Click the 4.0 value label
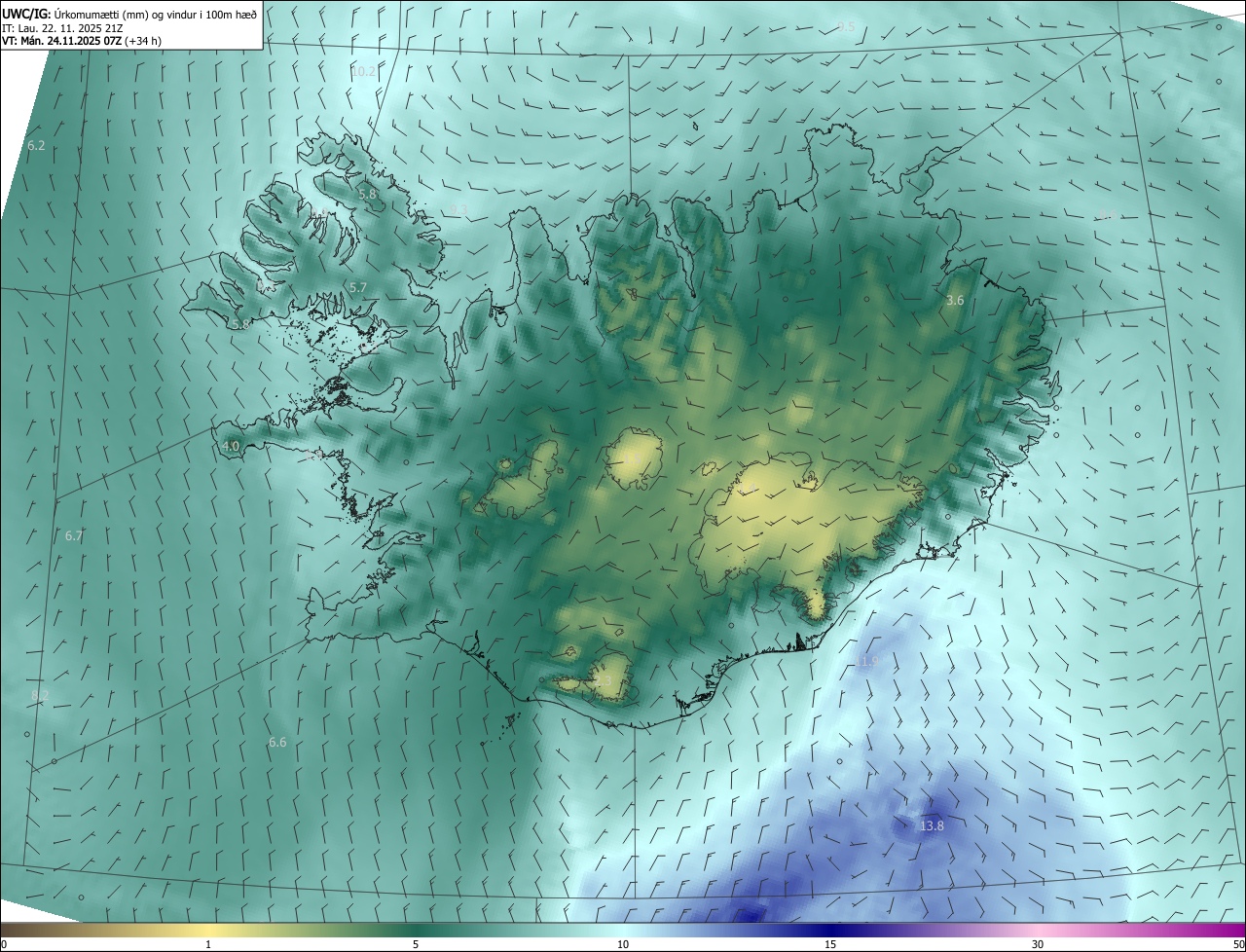This screenshot has width=1246, height=952. (x=231, y=446)
